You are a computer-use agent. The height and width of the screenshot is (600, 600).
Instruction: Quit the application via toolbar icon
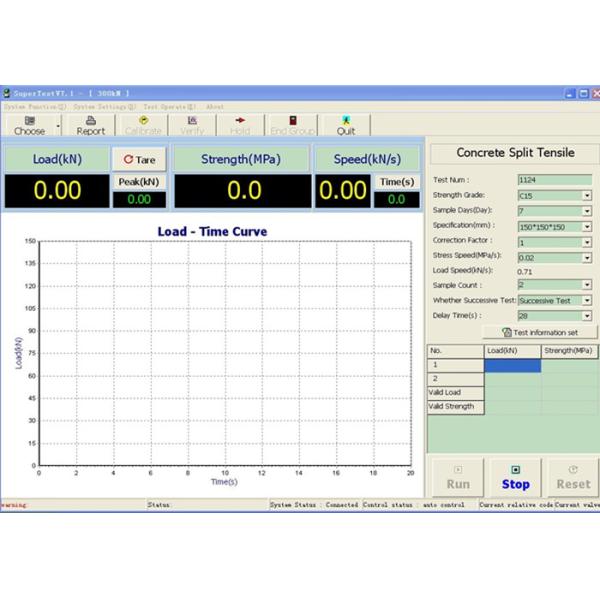346,124
